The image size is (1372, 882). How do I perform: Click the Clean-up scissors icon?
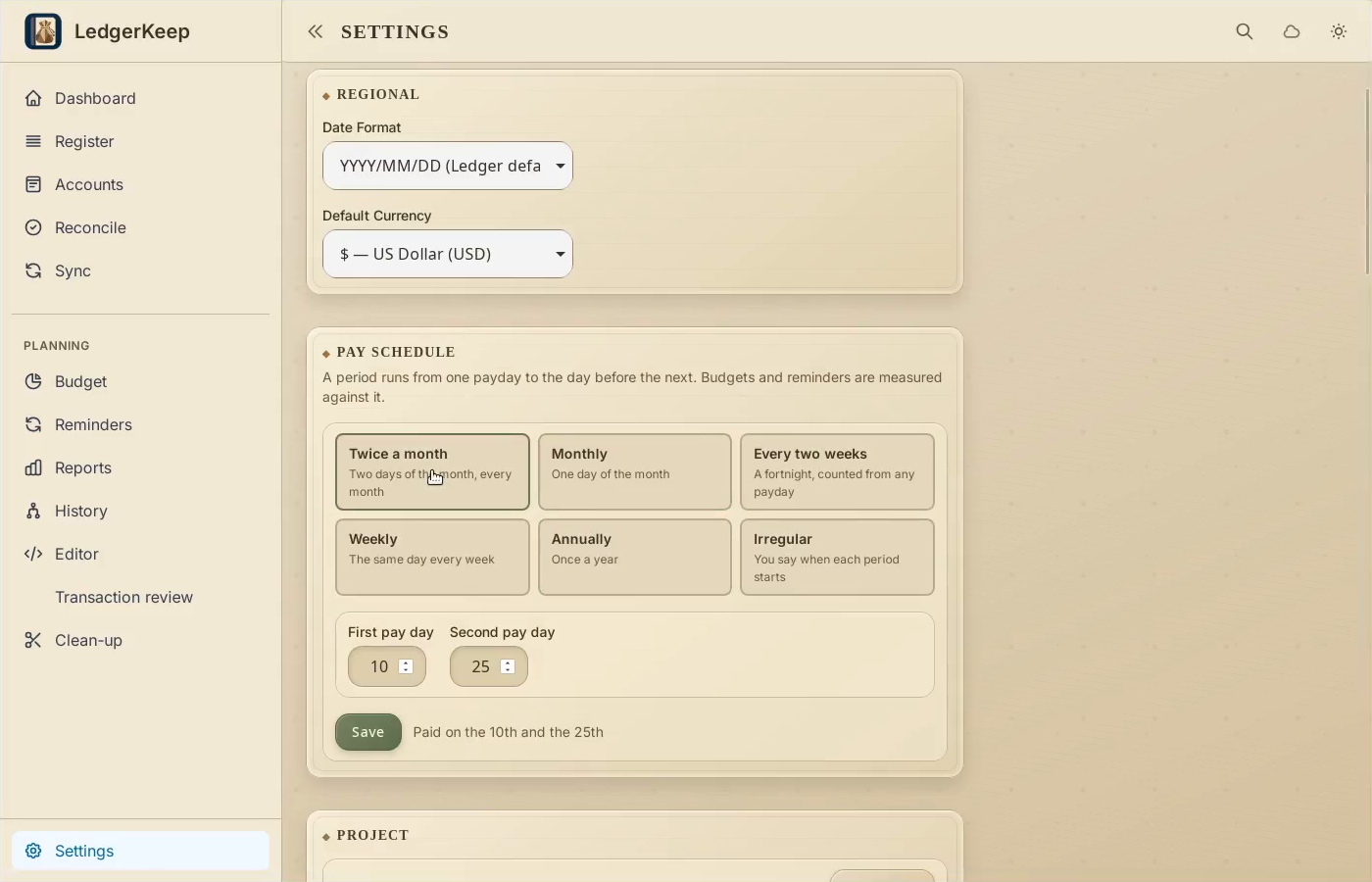(33, 640)
